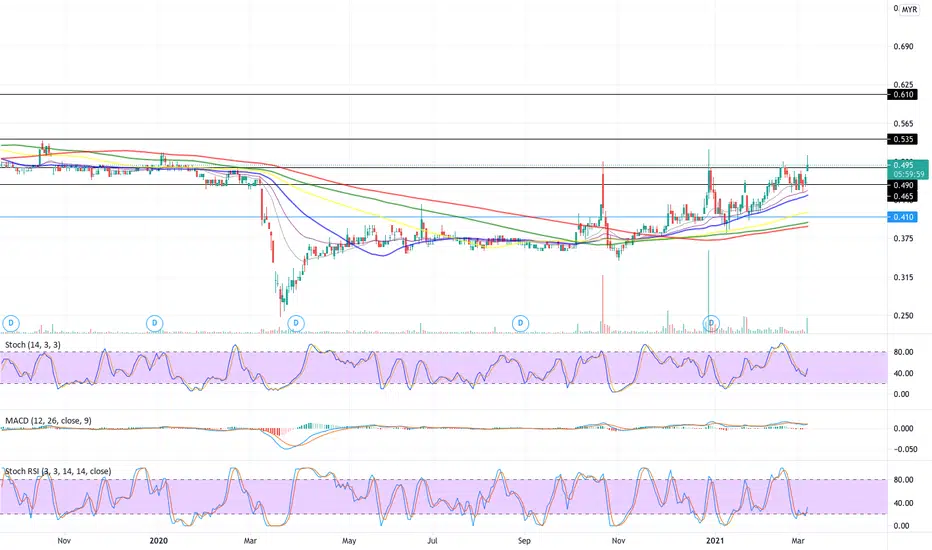Select the 0.535 horizontal line price label
932x550 pixels.
(x=902, y=139)
